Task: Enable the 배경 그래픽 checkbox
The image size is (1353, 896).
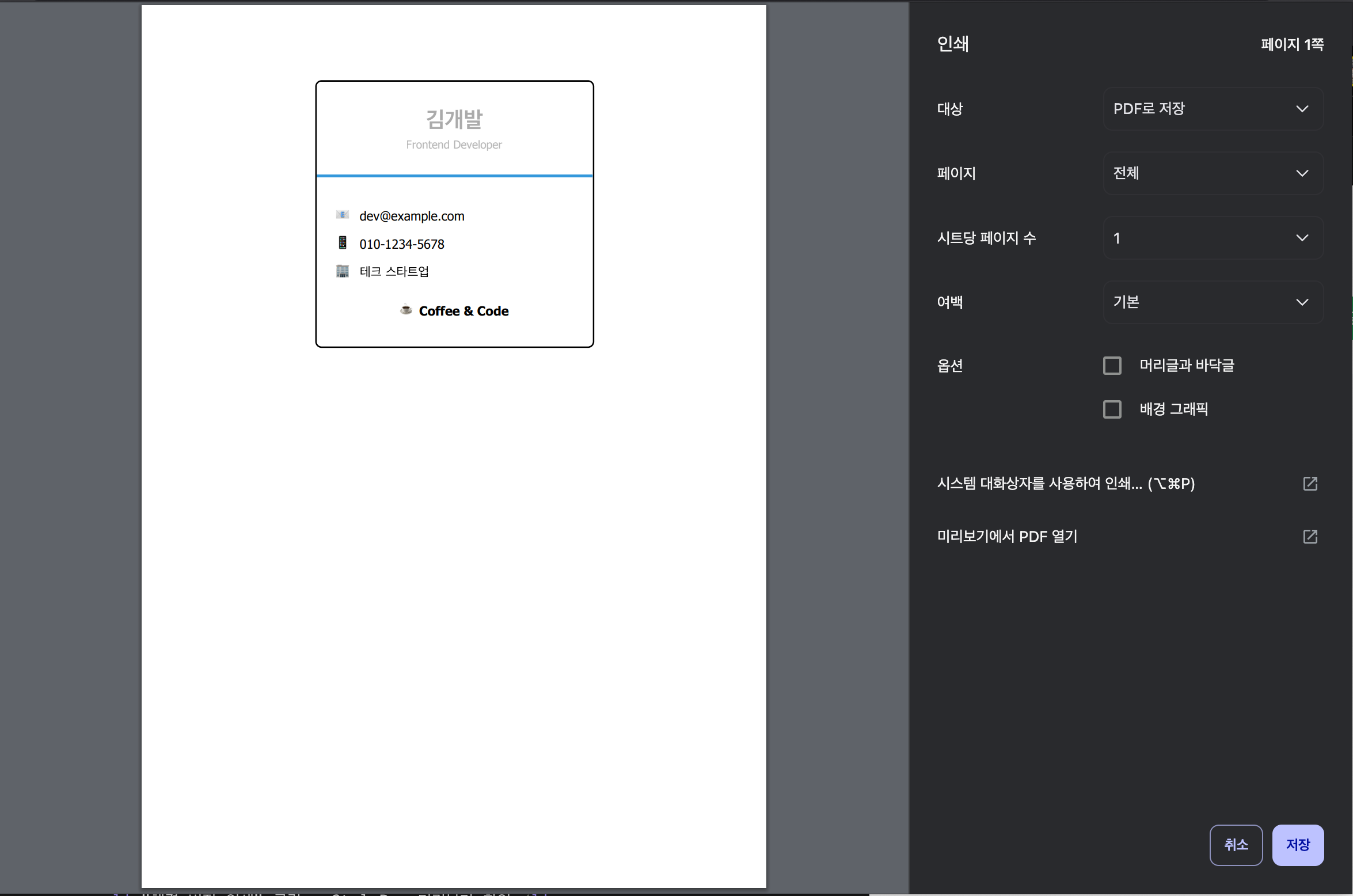Action: pyautogui.click(x=1112, y=409)
